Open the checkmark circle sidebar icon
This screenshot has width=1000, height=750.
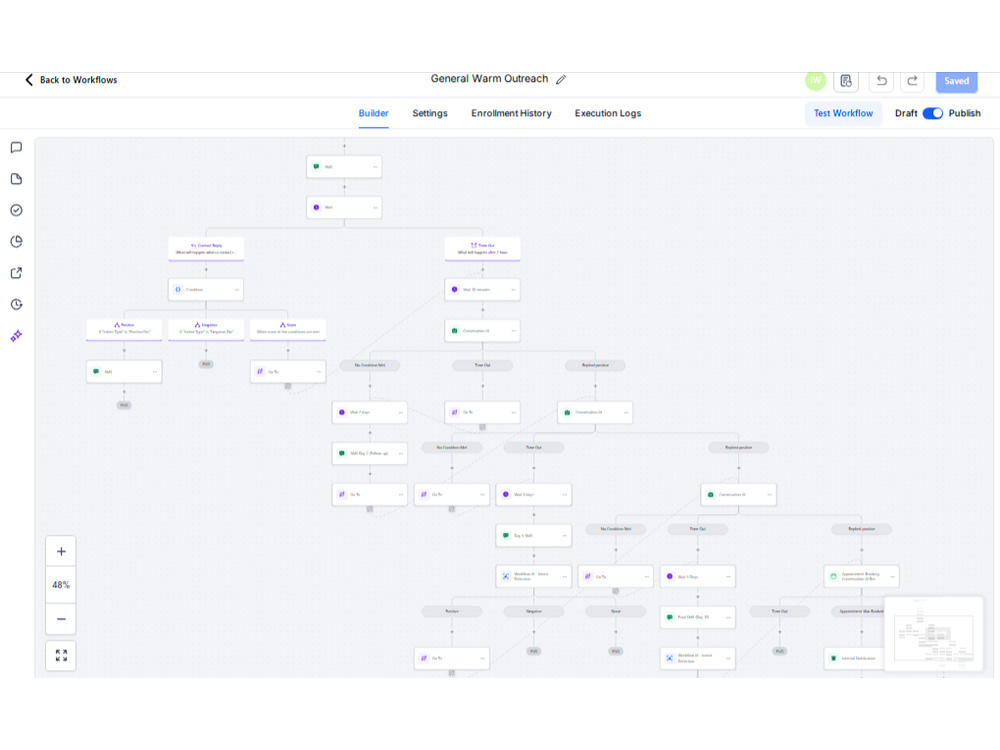(17, 210)
